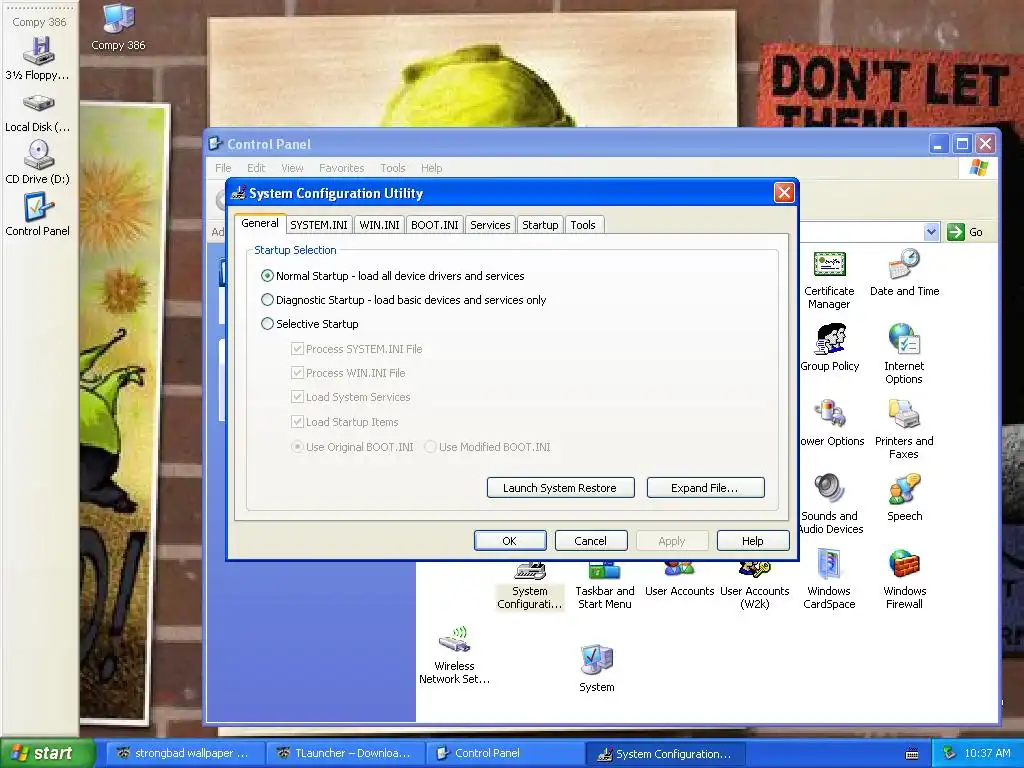Image resolution: width=1024 pixels, height=768 pixels.
Task: Open the File menu in Control Panel
Action: [223, 168]
